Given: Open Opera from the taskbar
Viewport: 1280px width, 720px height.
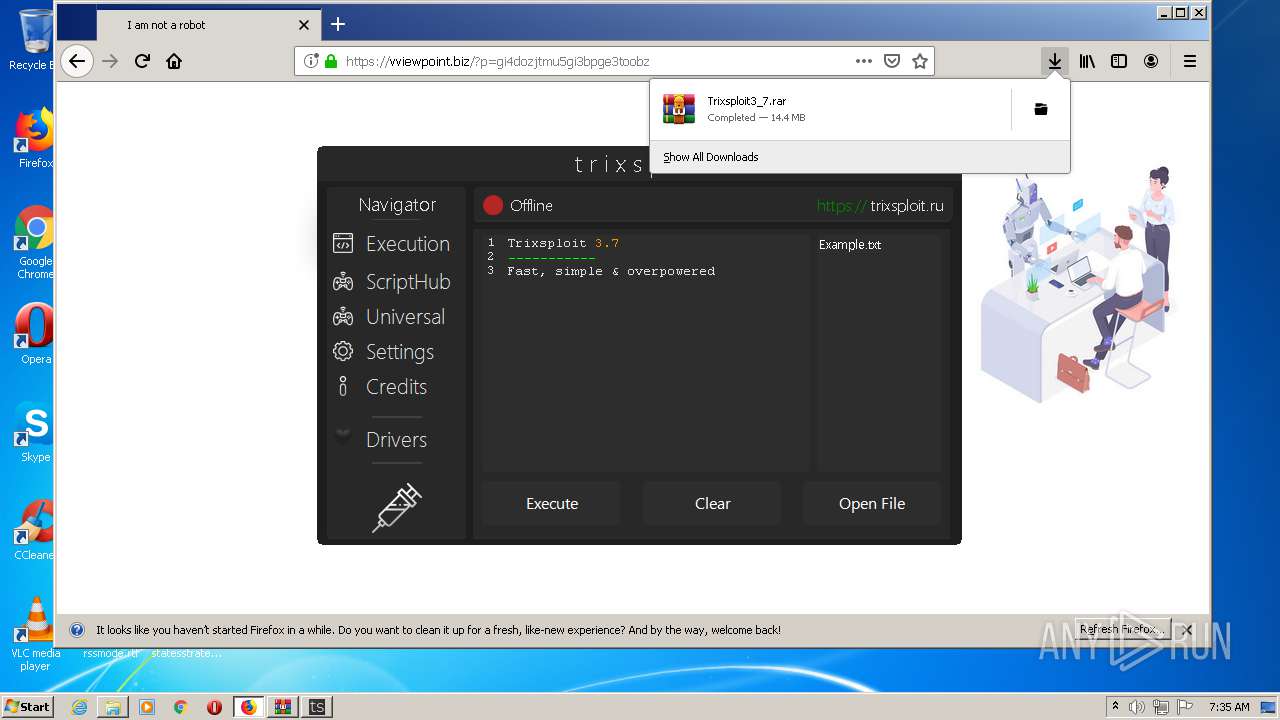Looking at the screenshot, I should point(214,707).
